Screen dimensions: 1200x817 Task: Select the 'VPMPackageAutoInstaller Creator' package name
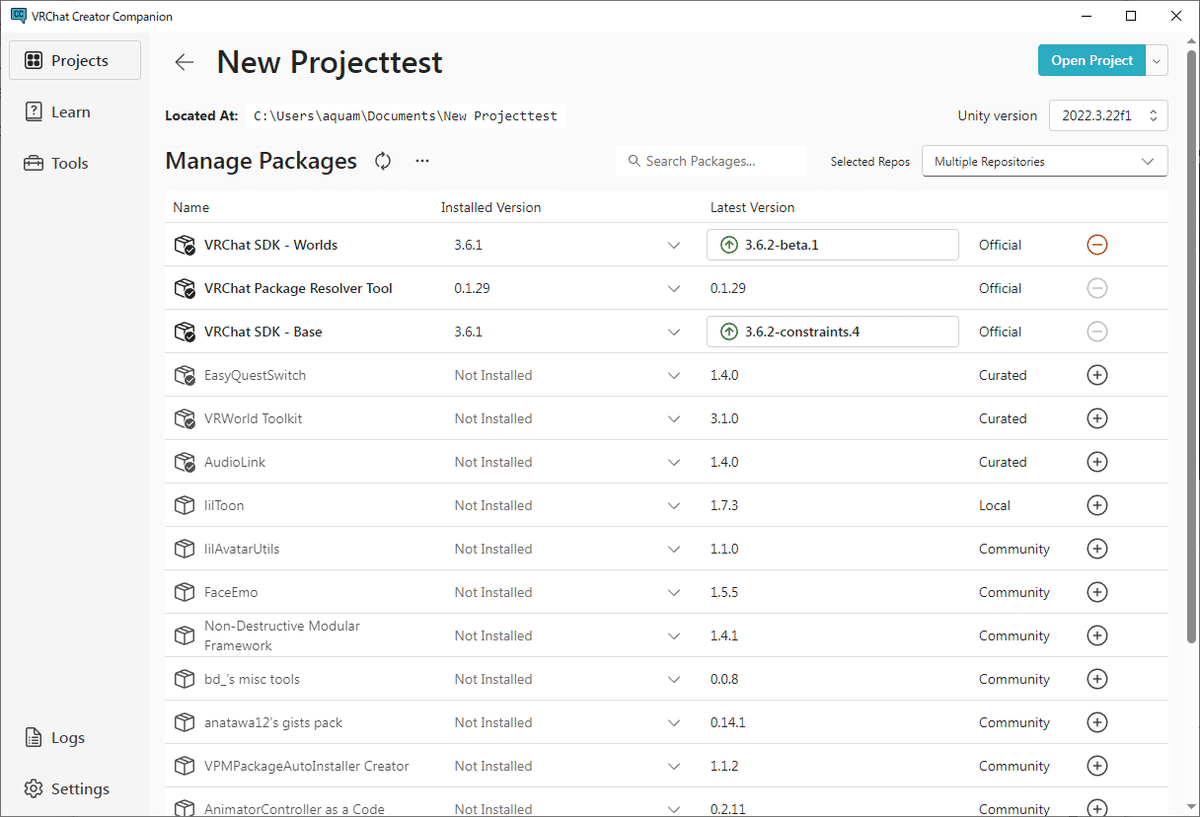[x=307, y=766]
